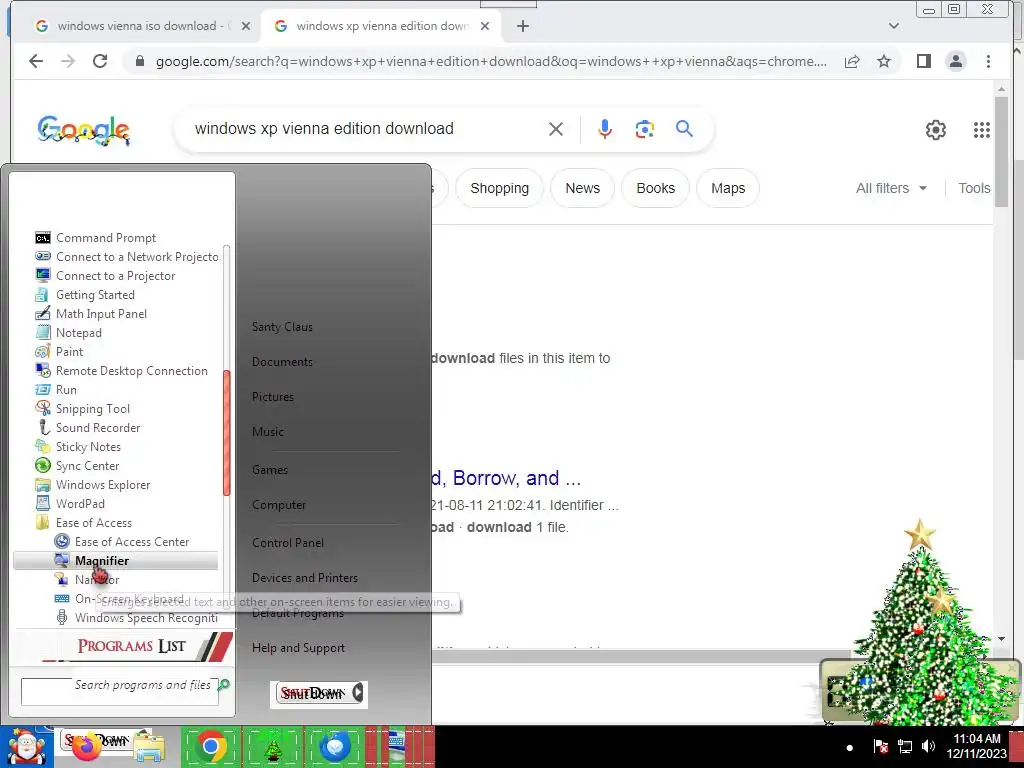Open Chrome tab search dropdown
The width and height of the screenshot is (1024, 768).
pos(894,26)
